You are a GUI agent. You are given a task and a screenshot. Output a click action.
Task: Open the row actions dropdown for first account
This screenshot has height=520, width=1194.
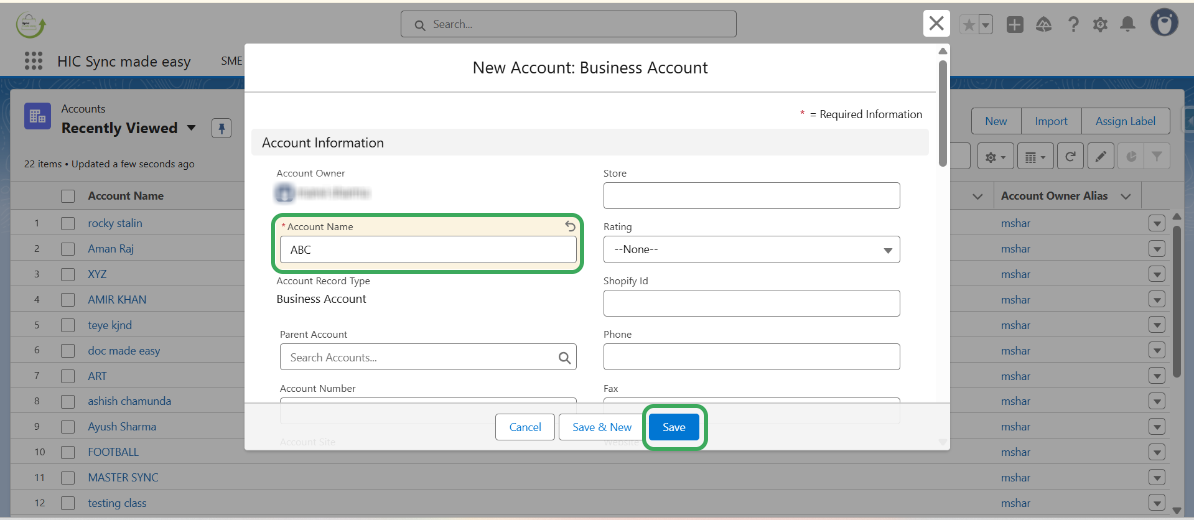1157,223
